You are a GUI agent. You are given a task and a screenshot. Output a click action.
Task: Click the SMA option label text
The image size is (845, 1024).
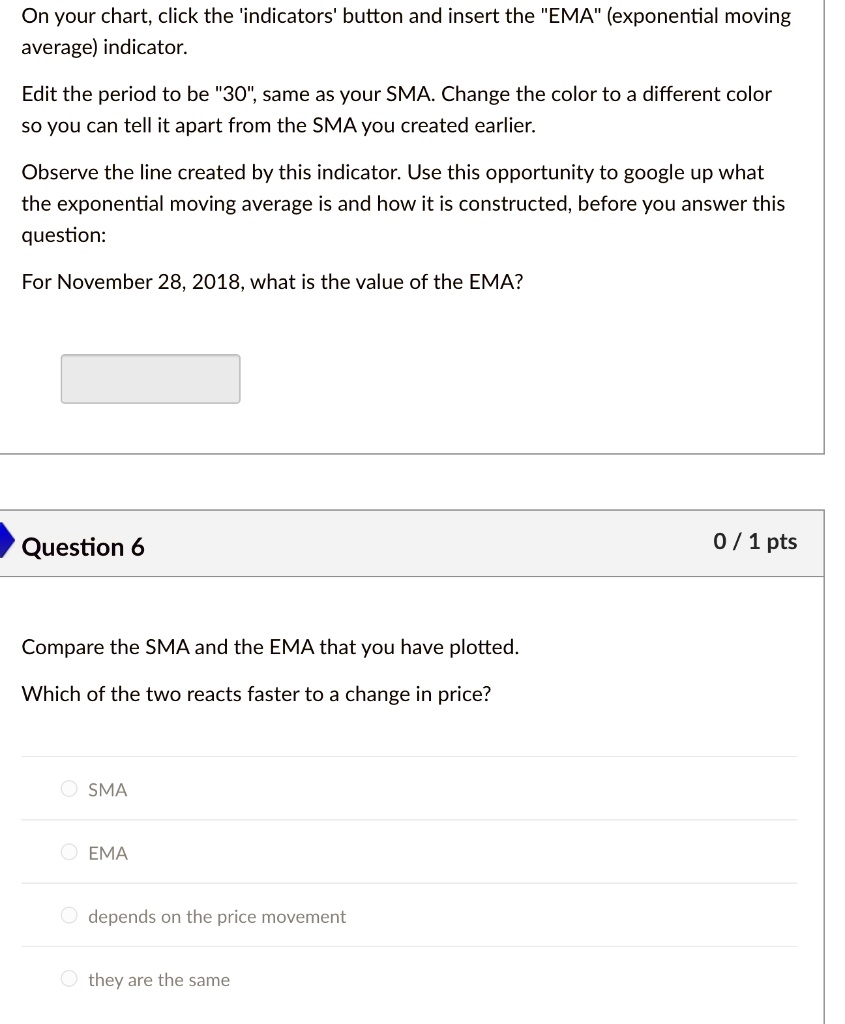tap(106, 789)
